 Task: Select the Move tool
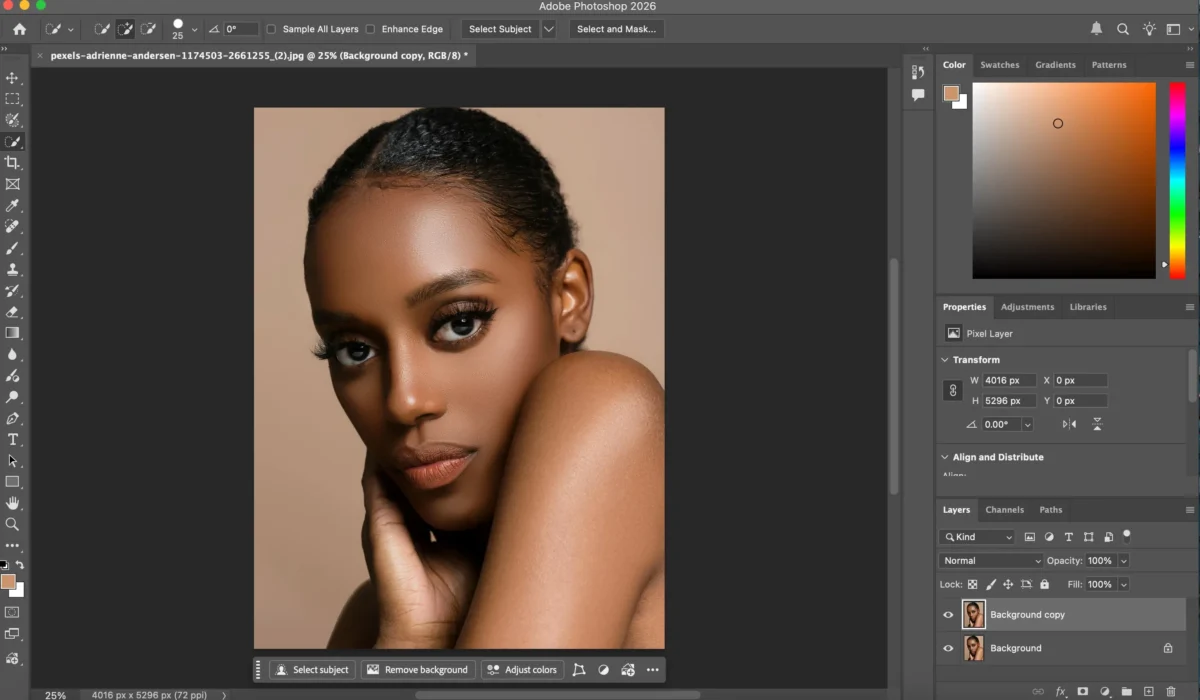click(x=14, y=77)
